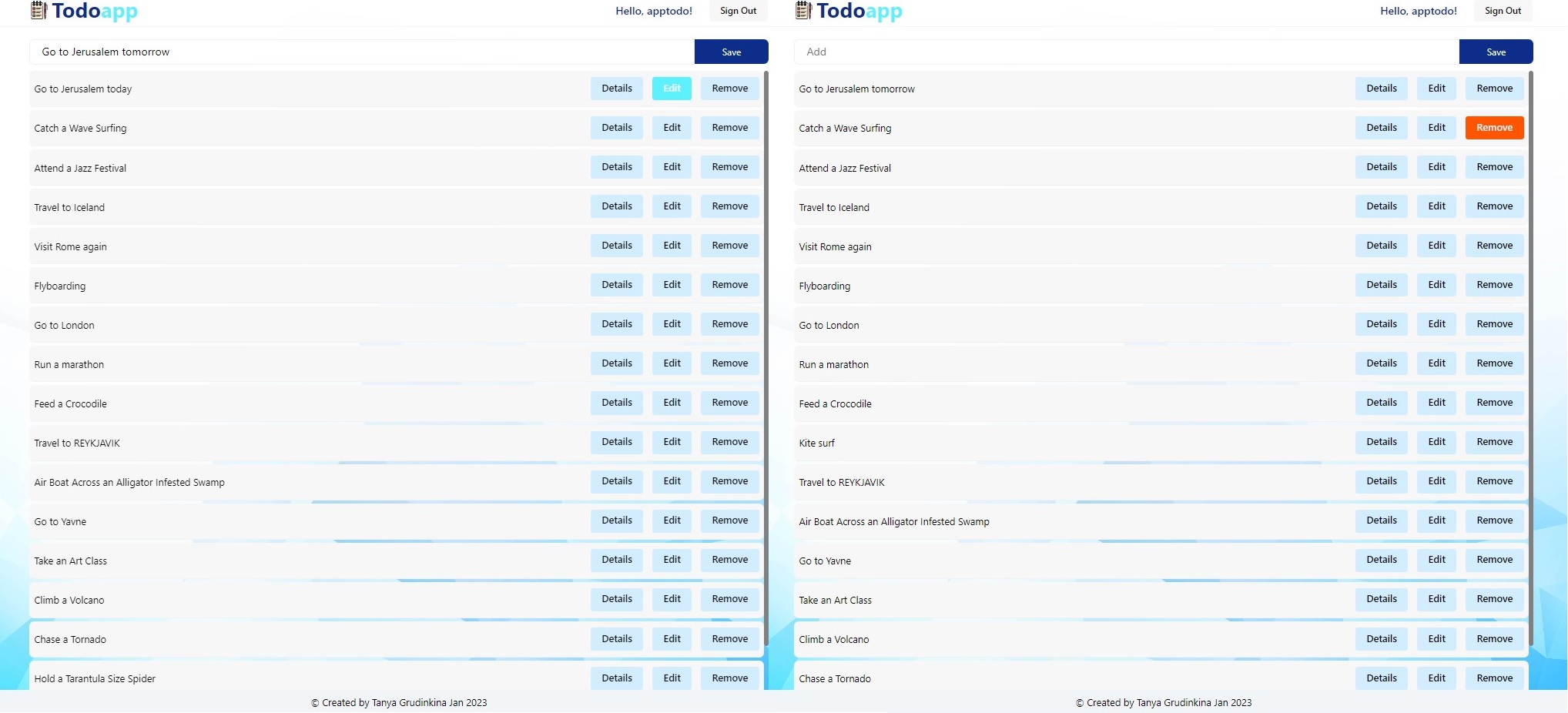This screenshot has height=713, width=1568.
Task: Open Details for Run a marathon, right window
Action: click(x=1382, y=363)
